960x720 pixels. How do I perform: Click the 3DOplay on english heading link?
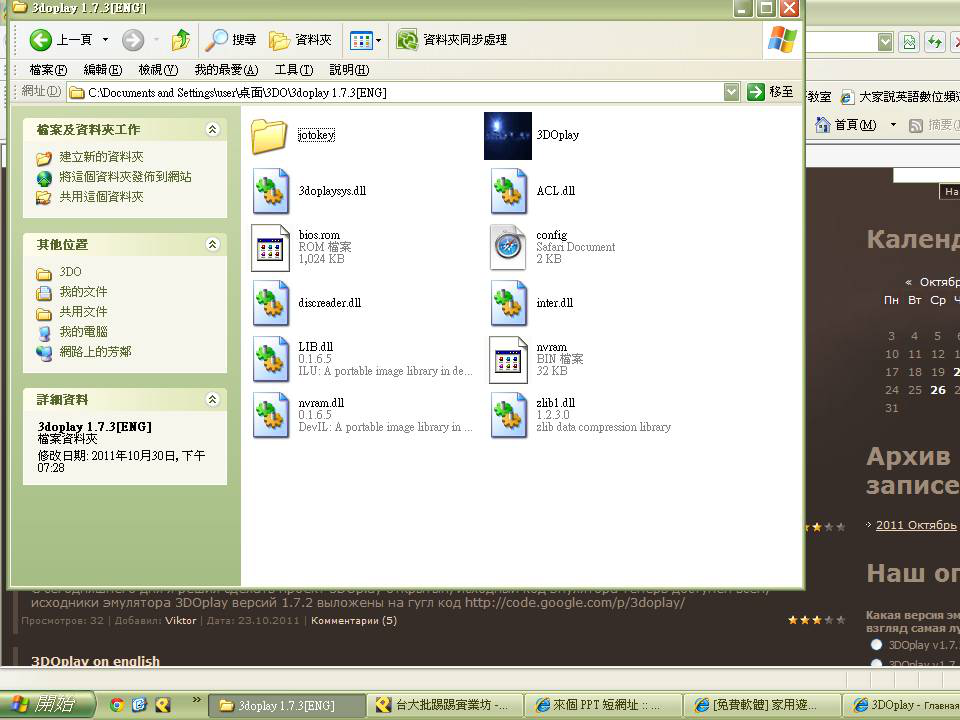pos(96,661)
